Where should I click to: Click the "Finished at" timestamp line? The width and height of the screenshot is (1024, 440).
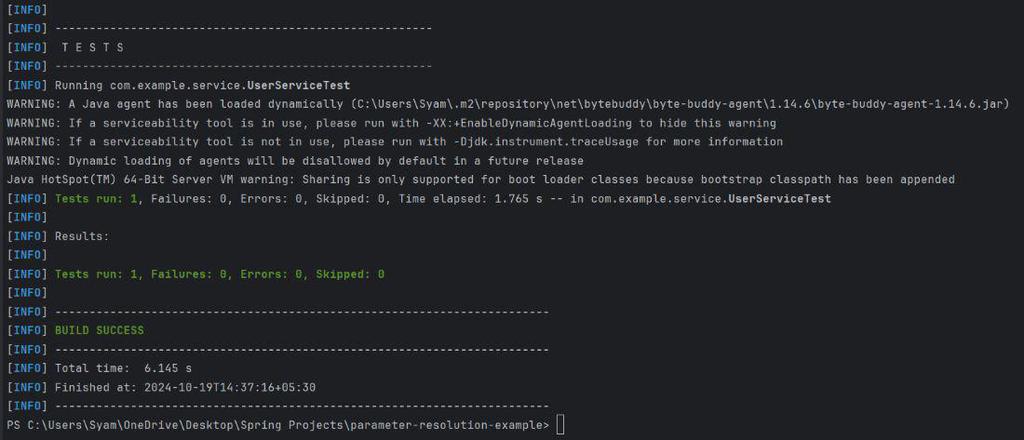click(186, 387)
